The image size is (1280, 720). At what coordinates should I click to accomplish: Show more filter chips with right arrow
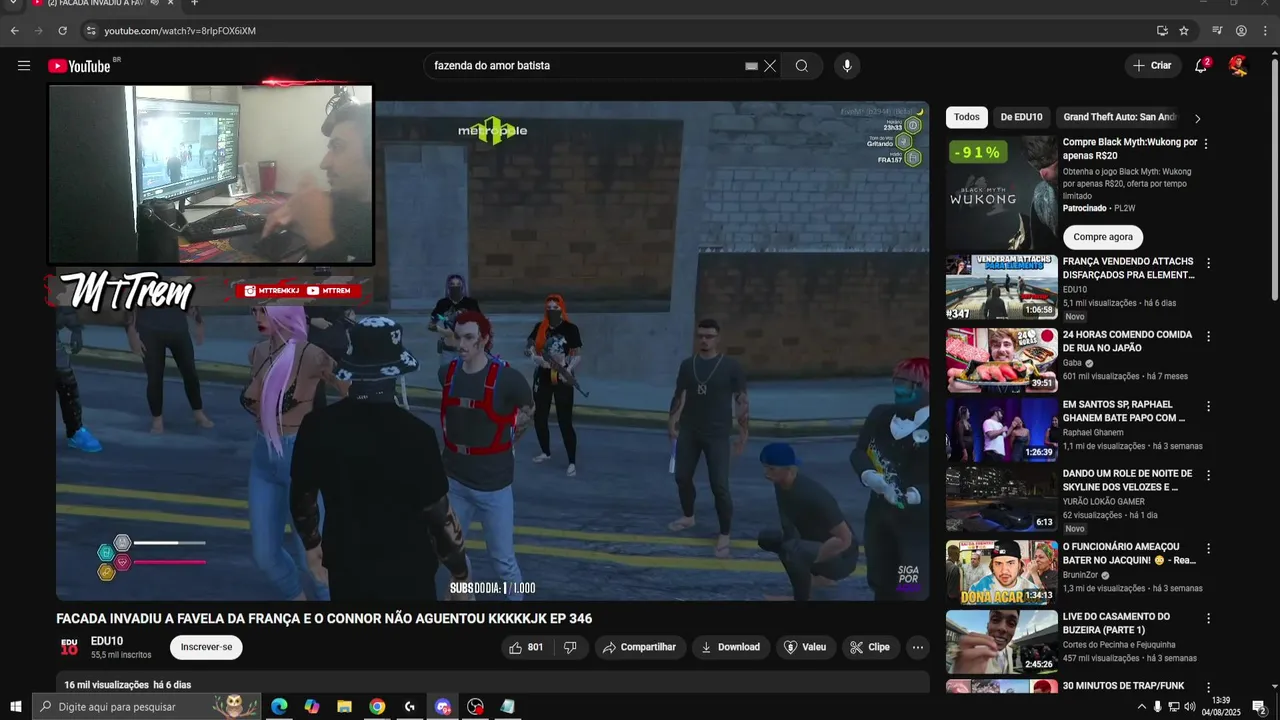1197,118
